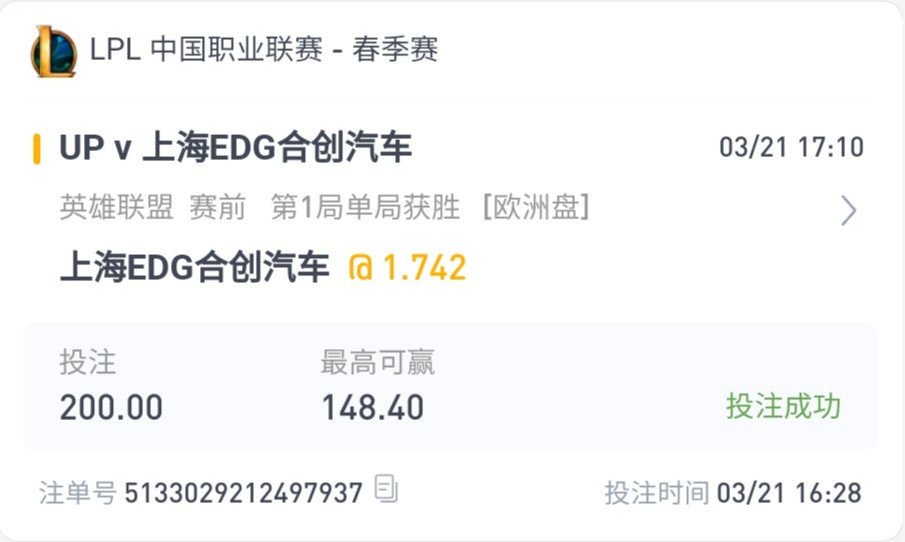Click the match time 03/21 17:10
Screen dimensions: 905x542
tap(791, 147)
